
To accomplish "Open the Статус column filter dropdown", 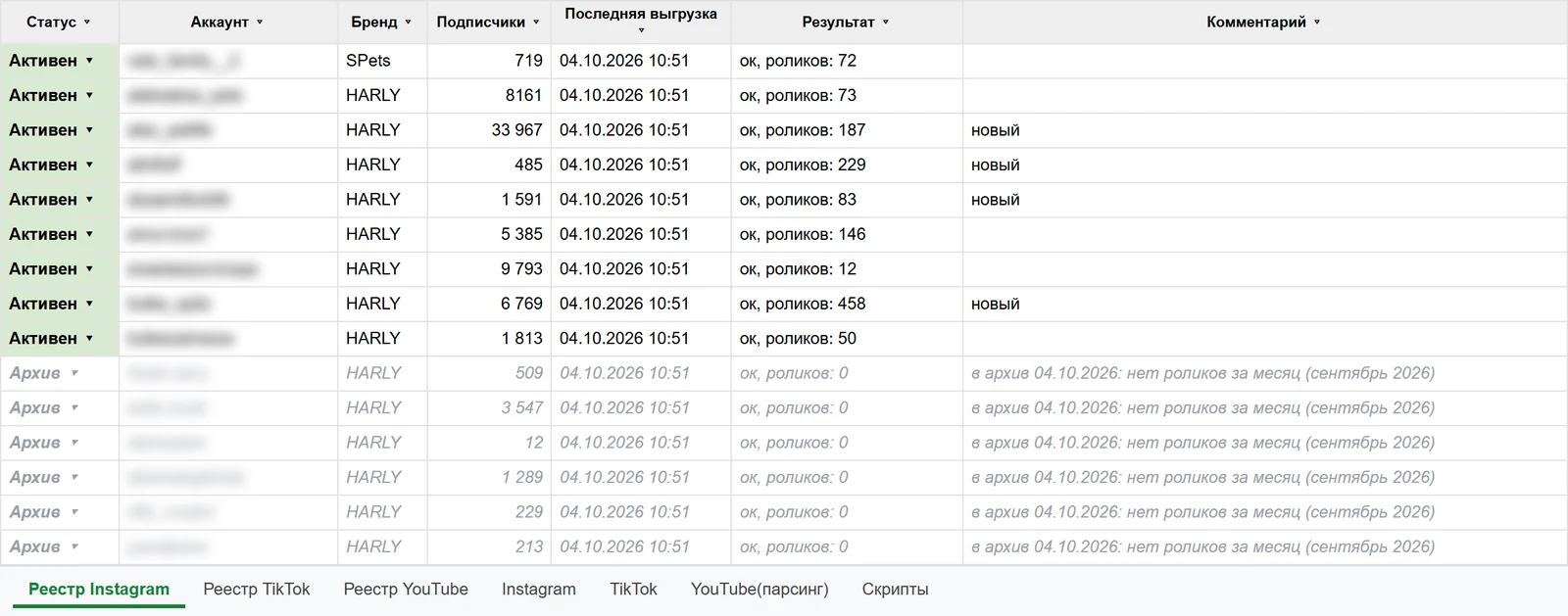I will pyautogui.click(x=87, y=22).
